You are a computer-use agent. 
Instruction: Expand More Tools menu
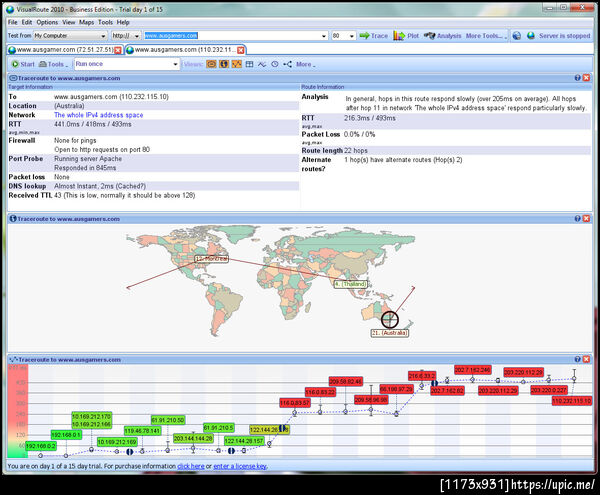pos(486,36)
